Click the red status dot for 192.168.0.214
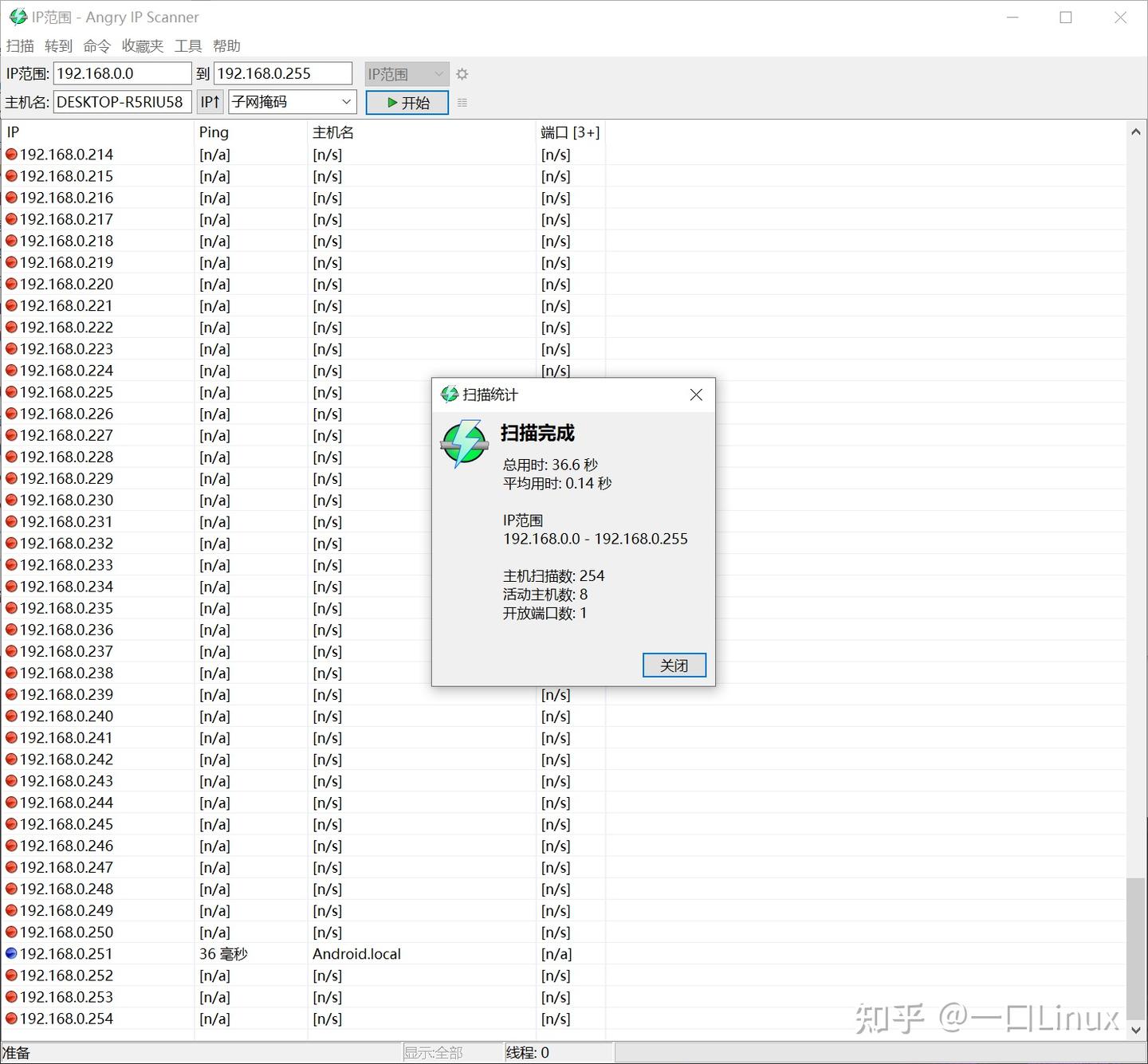1148x1064 pixels. click(x=11, y=155)
